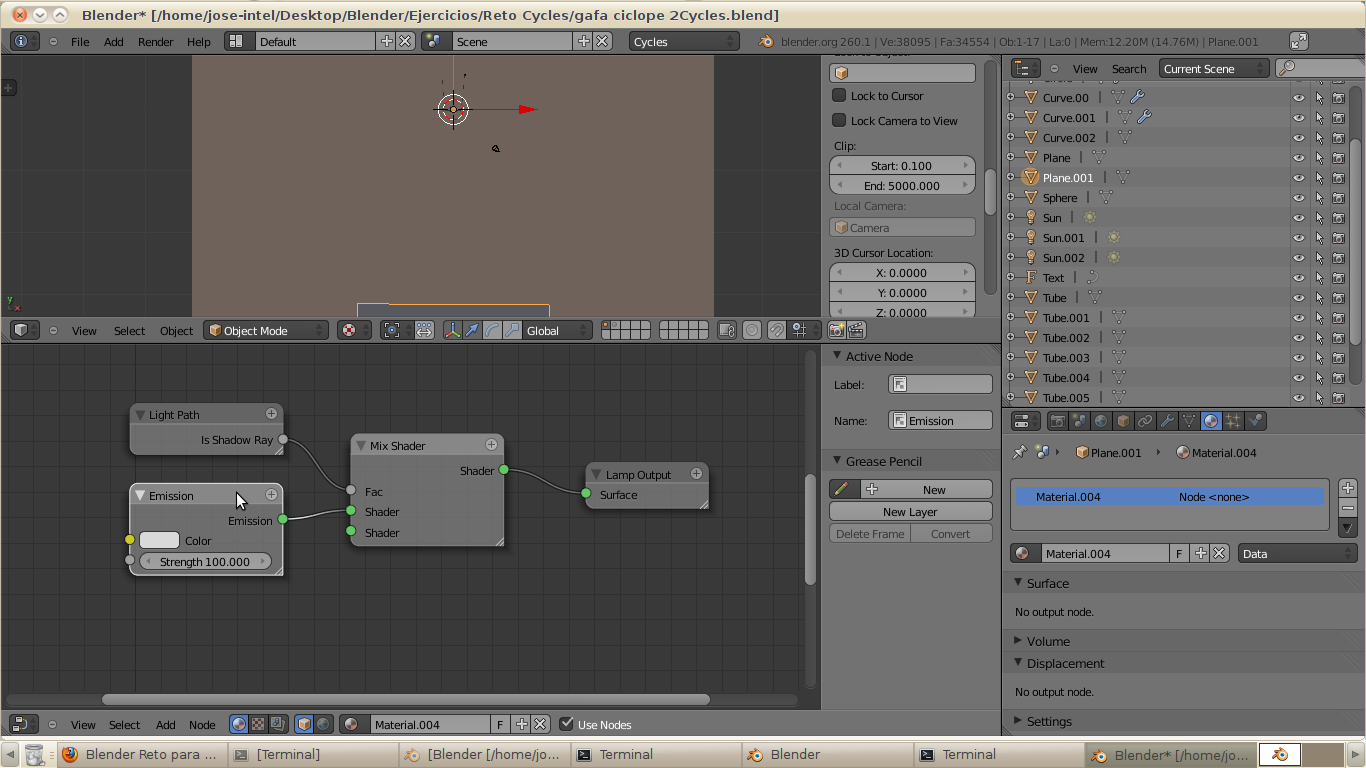Open the World properties tab globe icon
The image size is (1366, 768).
point(1101,421)
